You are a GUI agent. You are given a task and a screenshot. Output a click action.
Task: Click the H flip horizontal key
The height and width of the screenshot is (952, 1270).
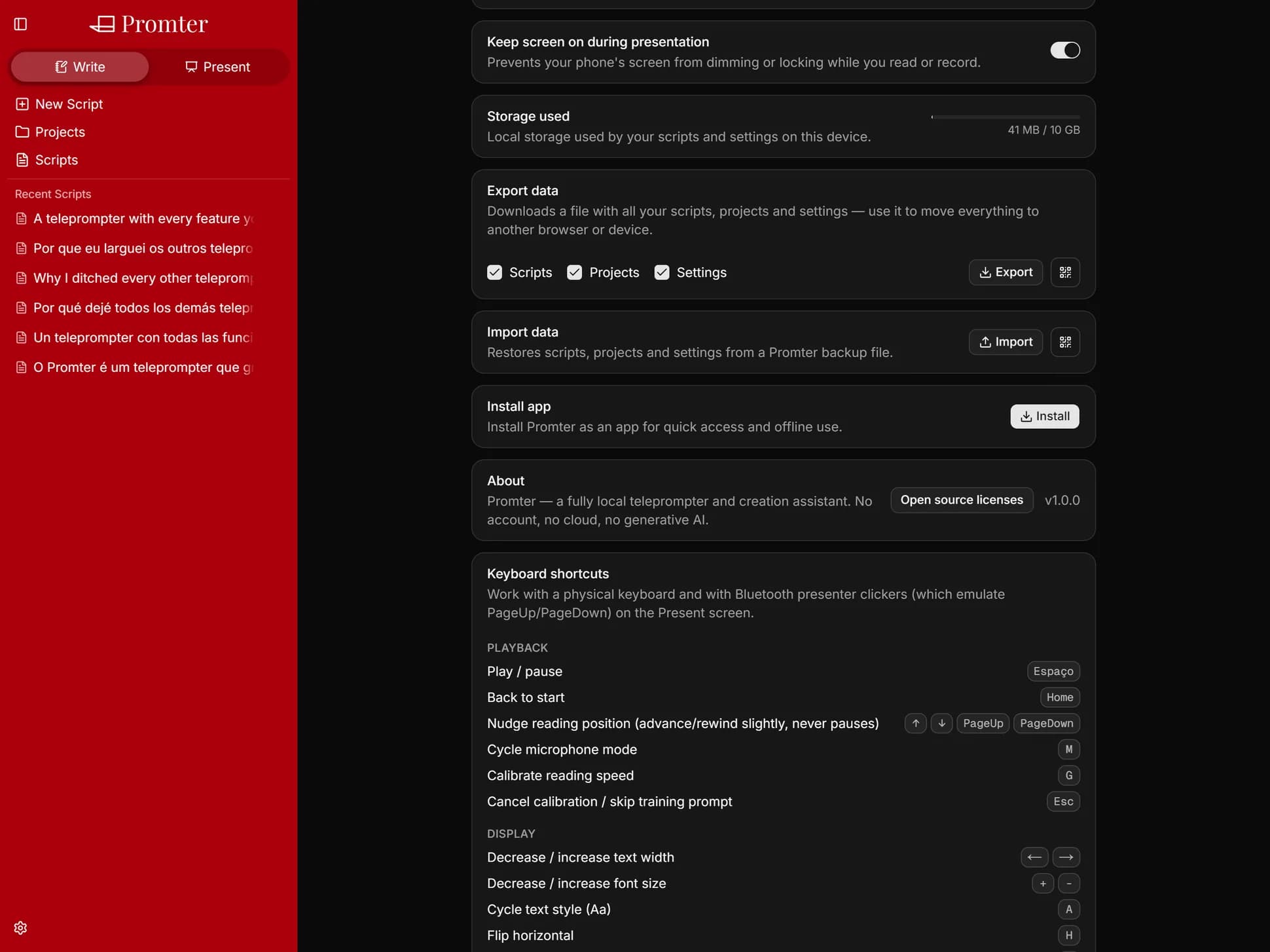[x=1069, y=936]
